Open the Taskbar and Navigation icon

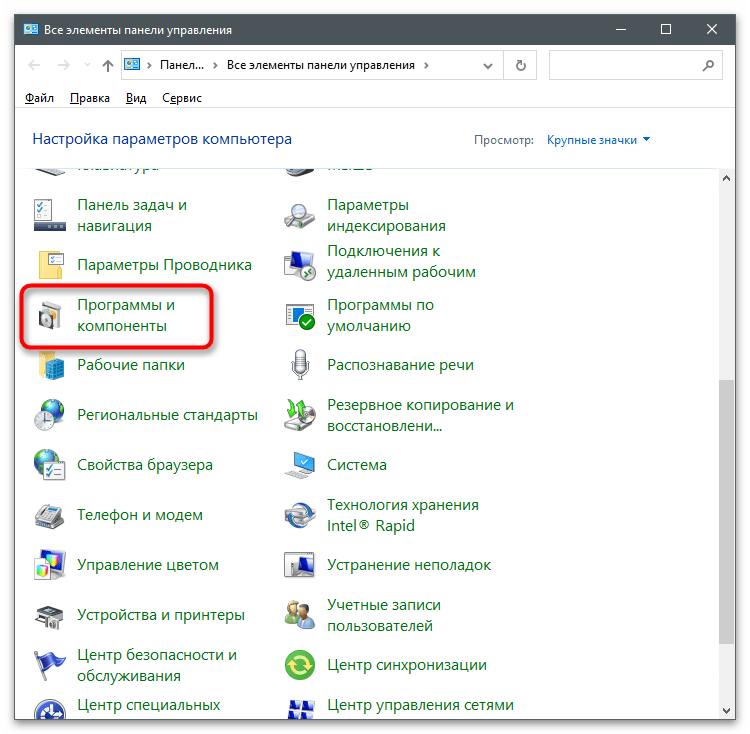(50, 215)
